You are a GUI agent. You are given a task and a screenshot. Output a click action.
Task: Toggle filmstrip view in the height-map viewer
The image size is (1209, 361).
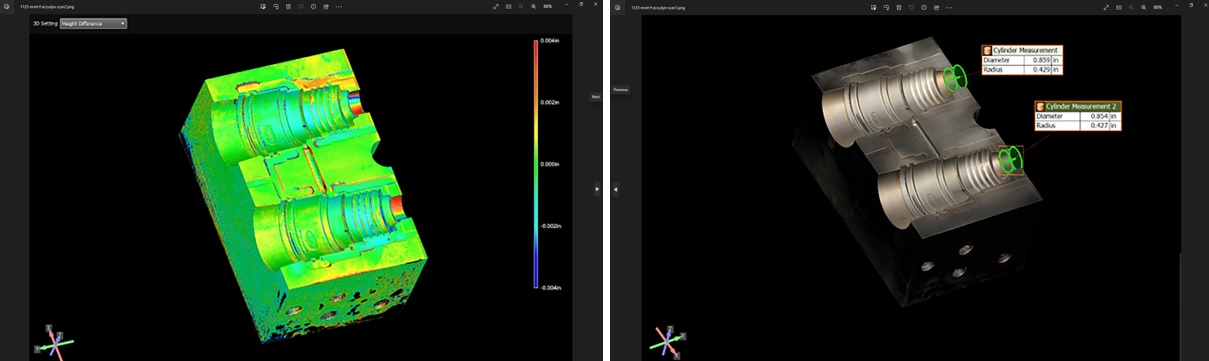(509, 6)
